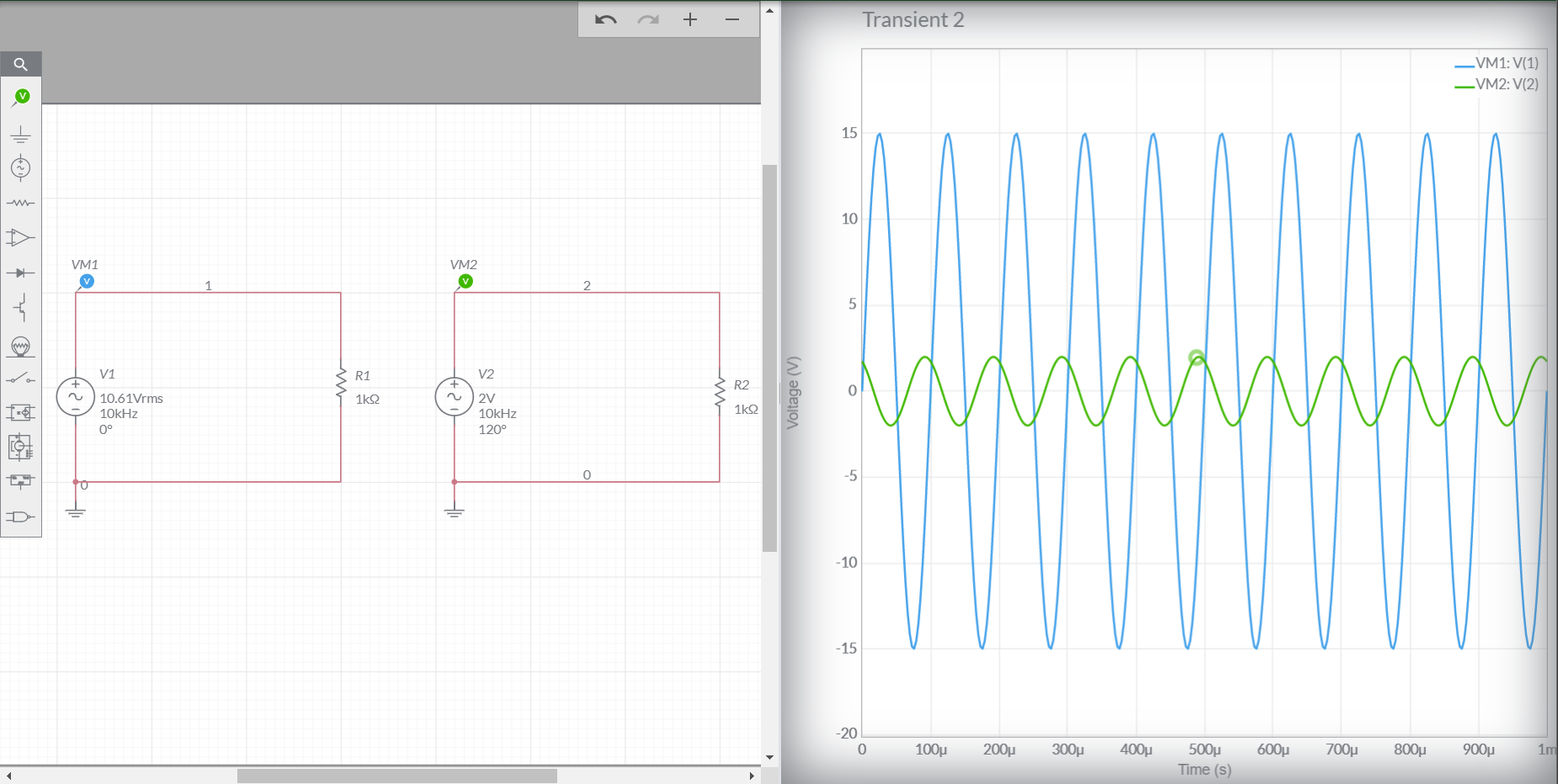Zoom in using the plus button
This screenshot has width=1558, height=784.
coord(690,20)
